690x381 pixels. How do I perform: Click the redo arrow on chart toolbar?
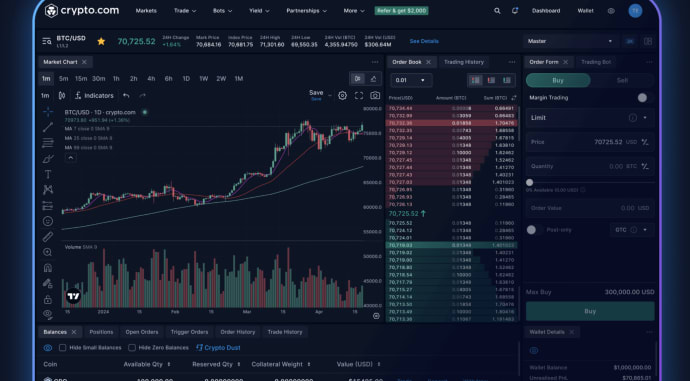(x=143, y=95)
